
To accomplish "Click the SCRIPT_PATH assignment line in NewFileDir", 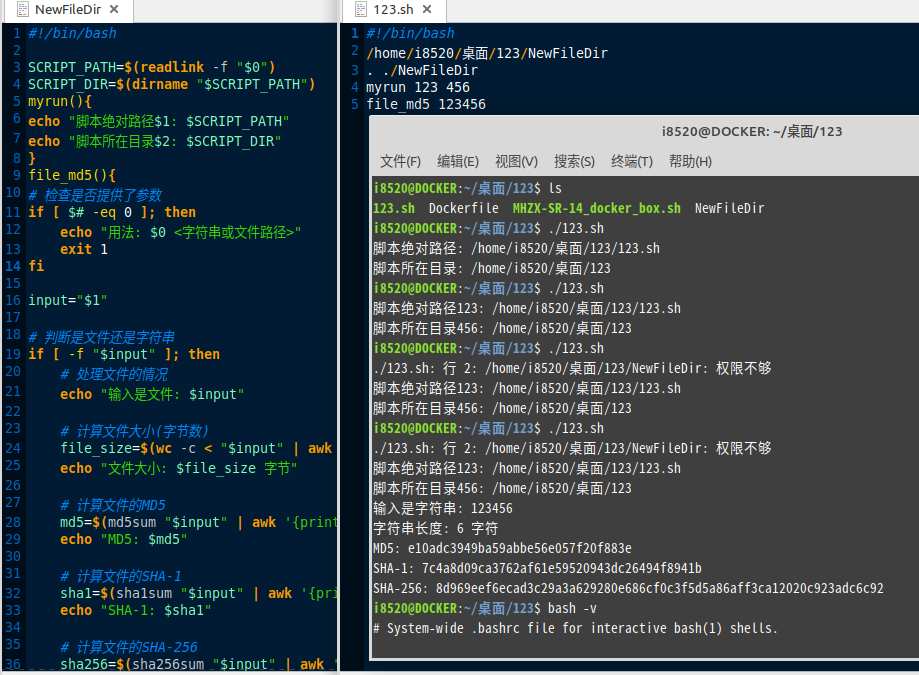I will [152, 67].
